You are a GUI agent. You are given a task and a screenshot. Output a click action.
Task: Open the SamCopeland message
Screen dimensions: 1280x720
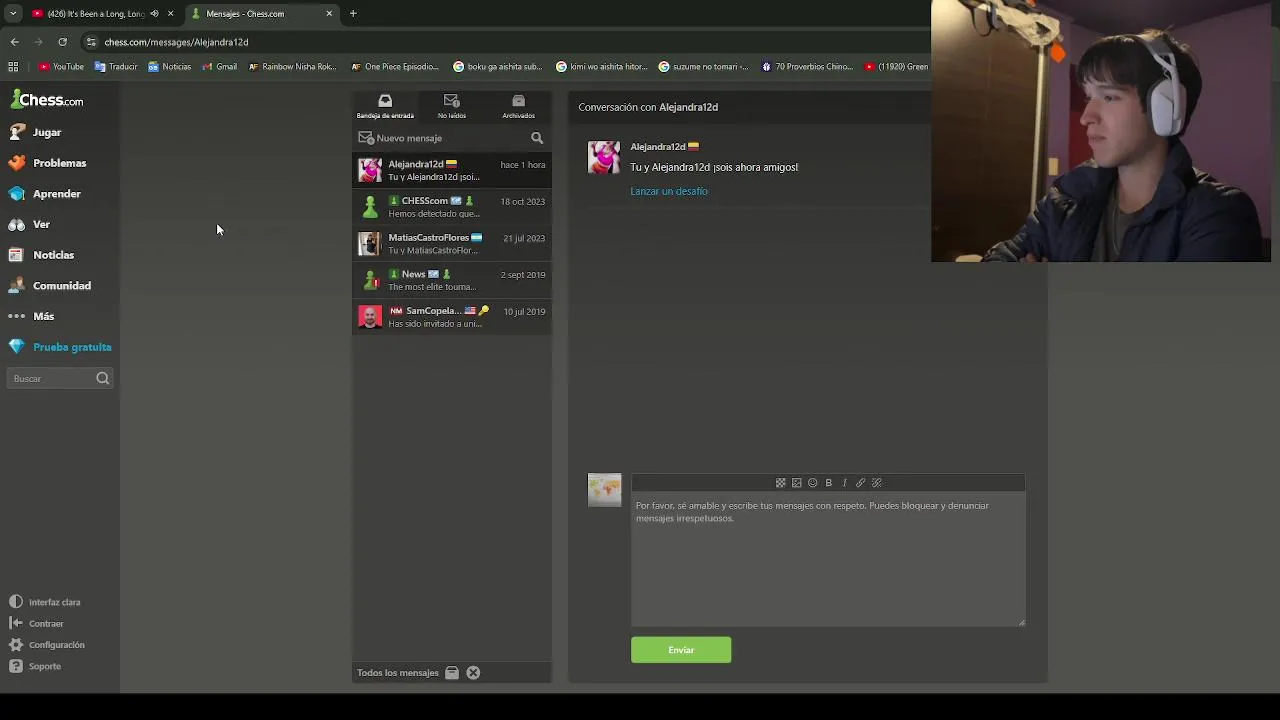pyautogui.click(x=451, y=317)
